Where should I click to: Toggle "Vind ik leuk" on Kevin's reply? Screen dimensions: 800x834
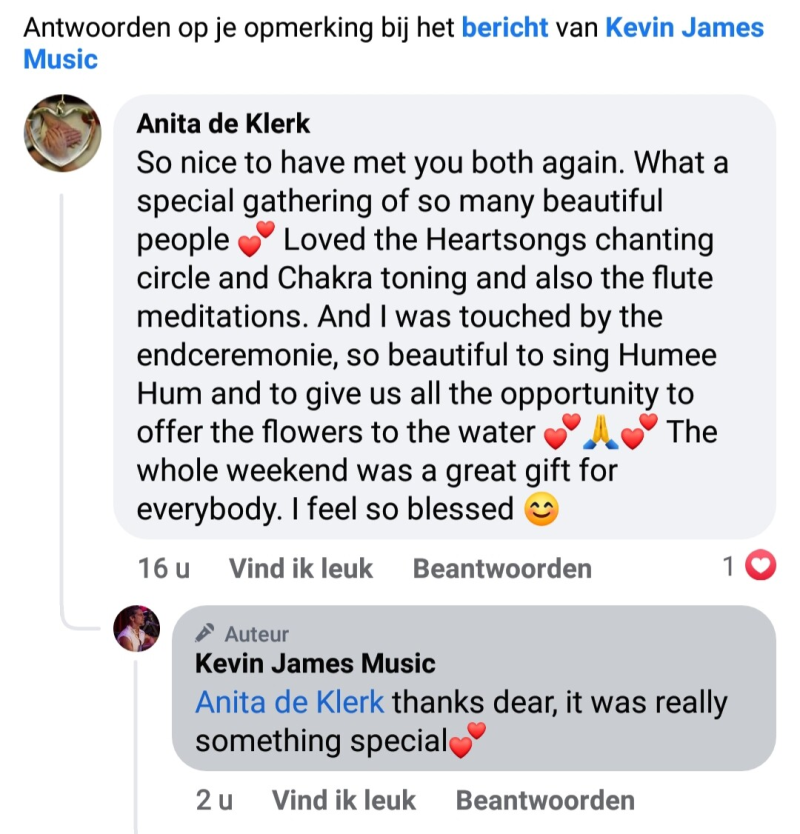pos(343,800)
